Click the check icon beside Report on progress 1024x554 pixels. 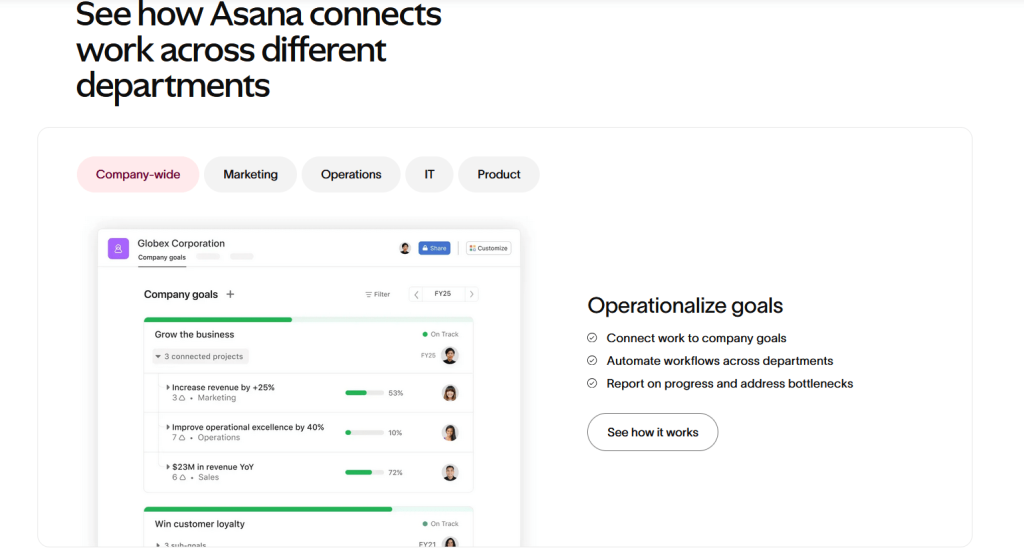pos(592,384)
